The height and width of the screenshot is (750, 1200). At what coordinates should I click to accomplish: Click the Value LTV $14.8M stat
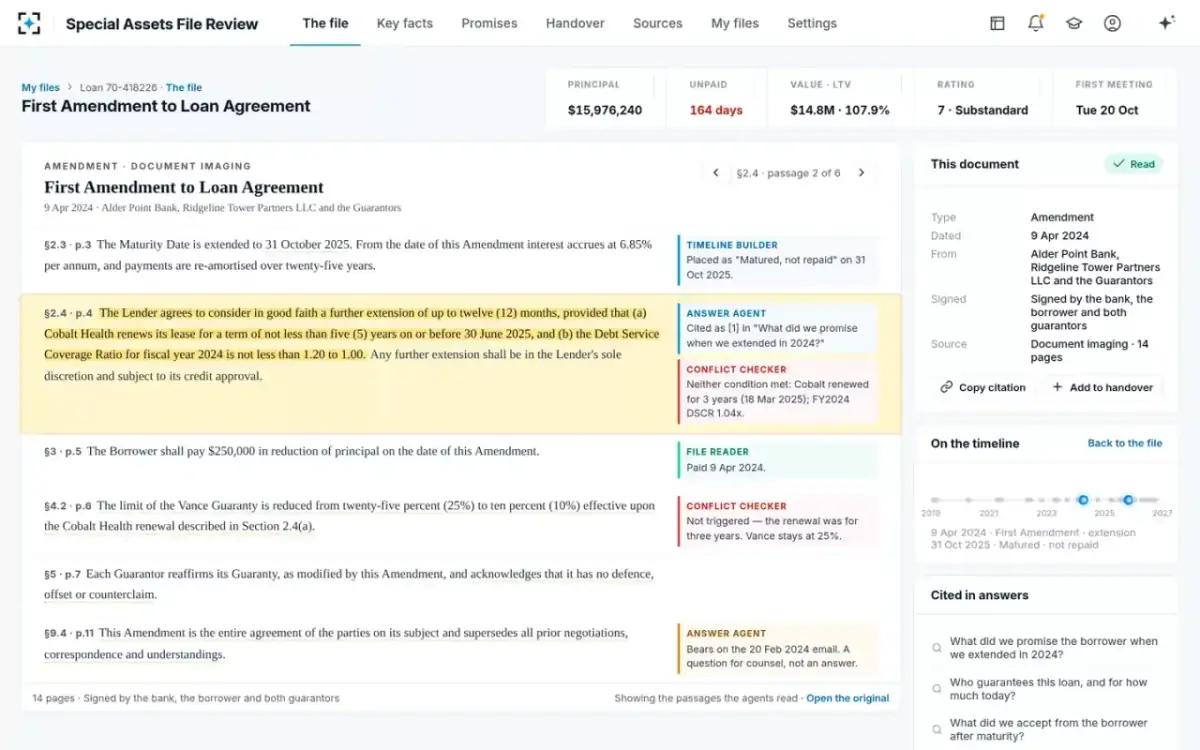[840, 98]
